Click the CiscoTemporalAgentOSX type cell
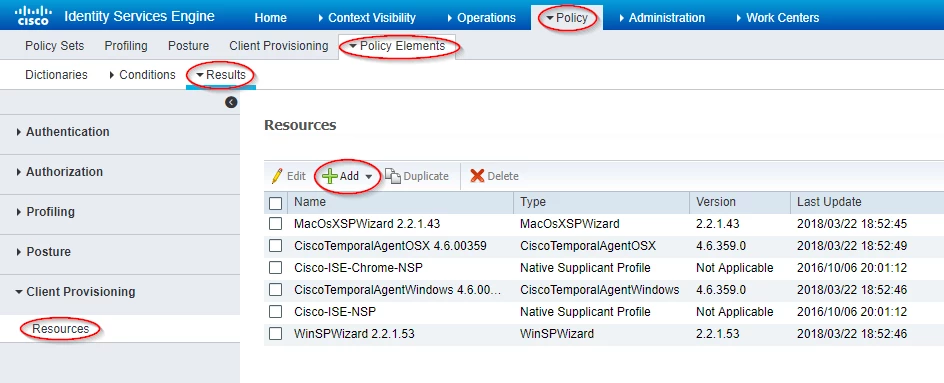The width and height of the screenshot is (944, 383). tap(588, 246)
